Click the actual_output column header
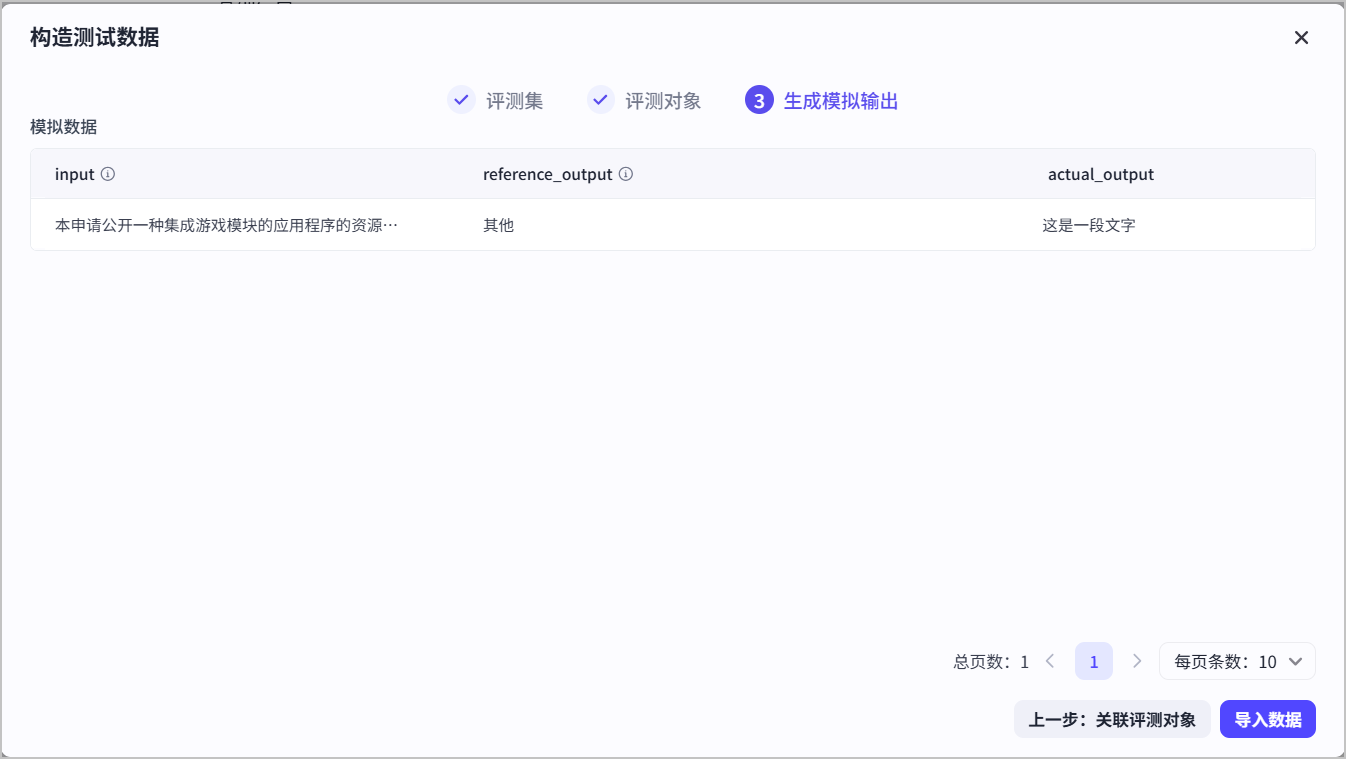Image resolution: width=1346 pixels, height=759 pixels. 1101,174
